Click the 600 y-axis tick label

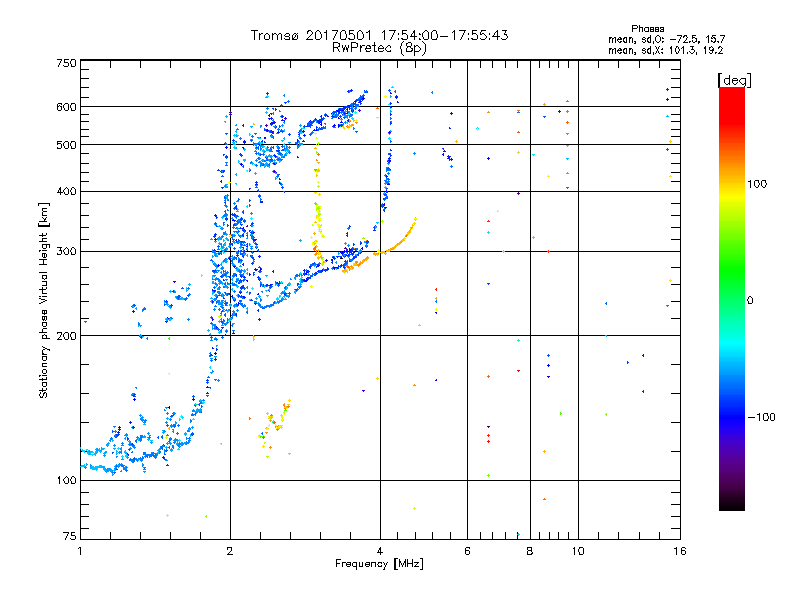point(66,107)
